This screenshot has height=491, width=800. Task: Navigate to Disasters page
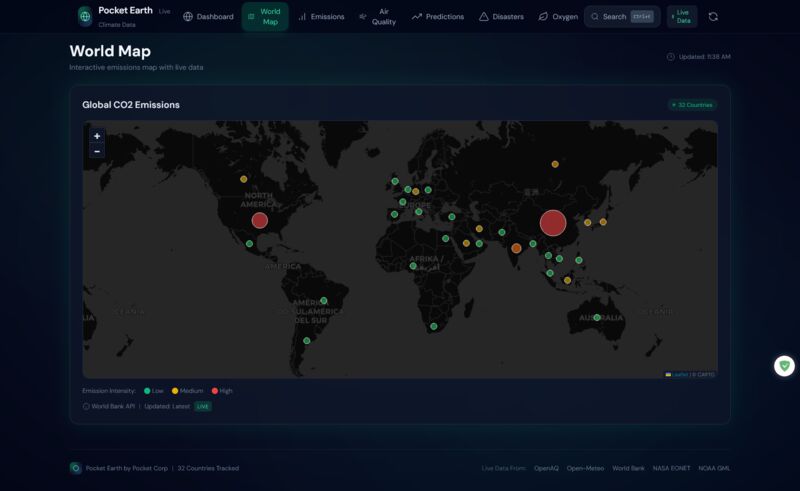501,17
